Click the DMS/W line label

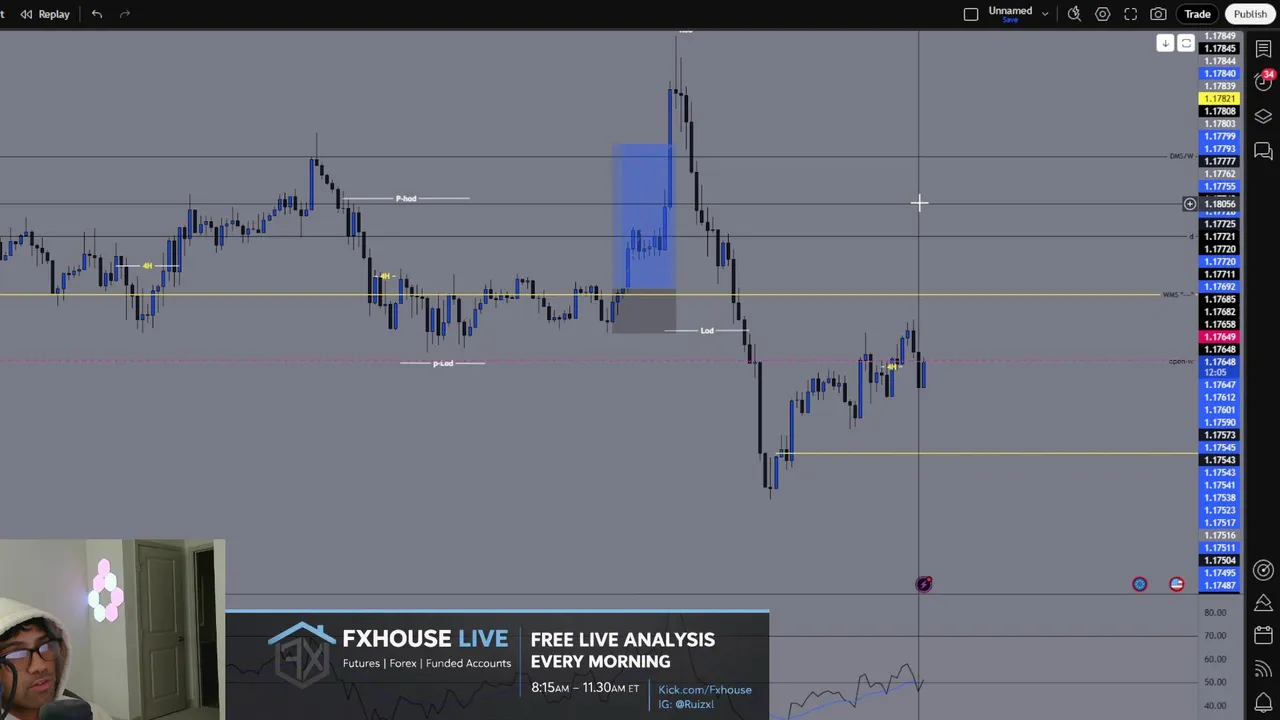click(x=1181, y=156)
